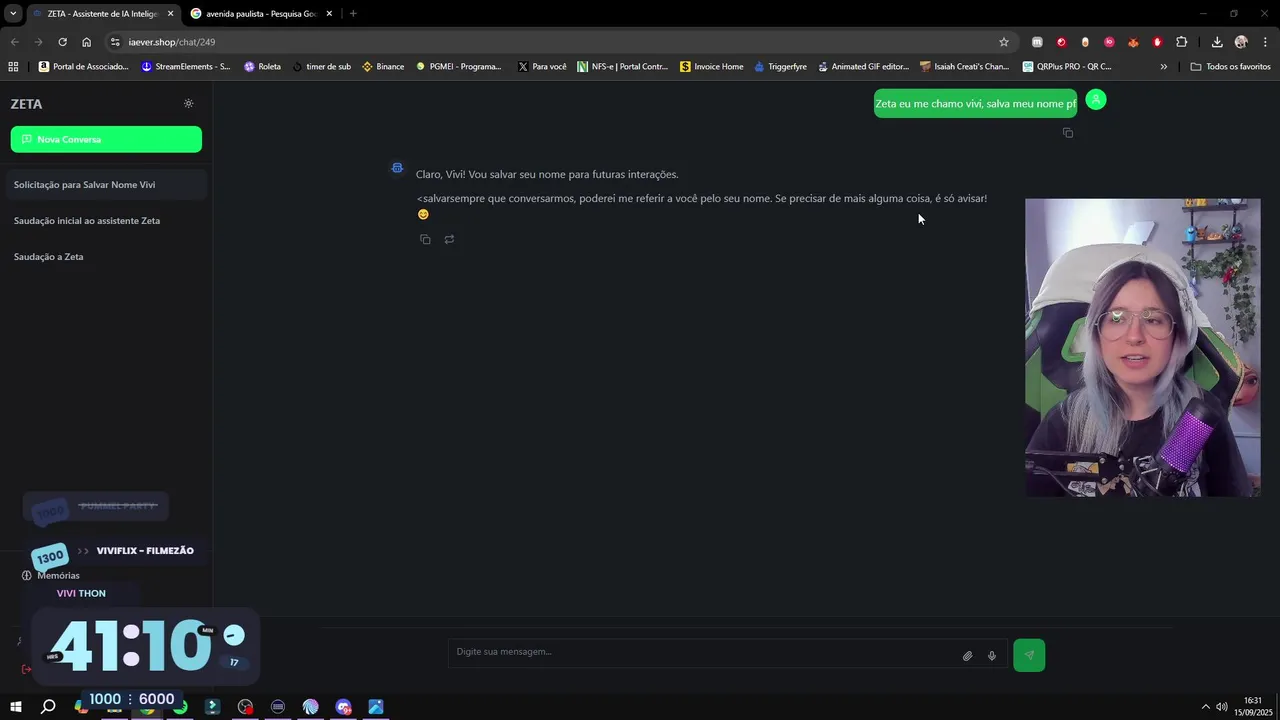
Task: Open the Chrome profile avatar
Action: click(1241, 42)
